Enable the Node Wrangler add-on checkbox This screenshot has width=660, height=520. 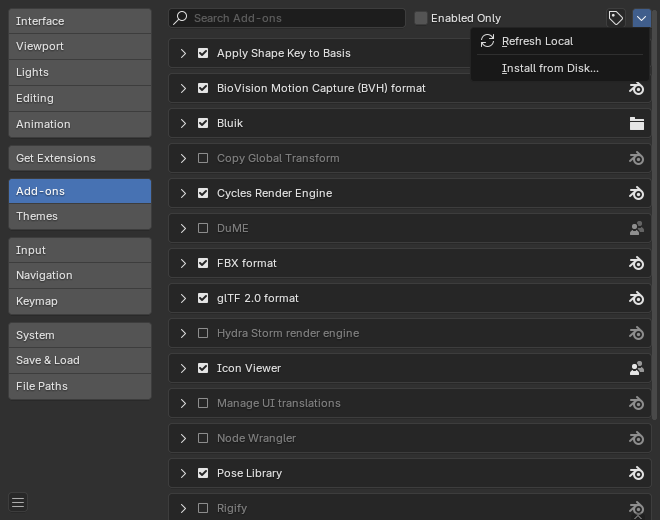point(203,438)
